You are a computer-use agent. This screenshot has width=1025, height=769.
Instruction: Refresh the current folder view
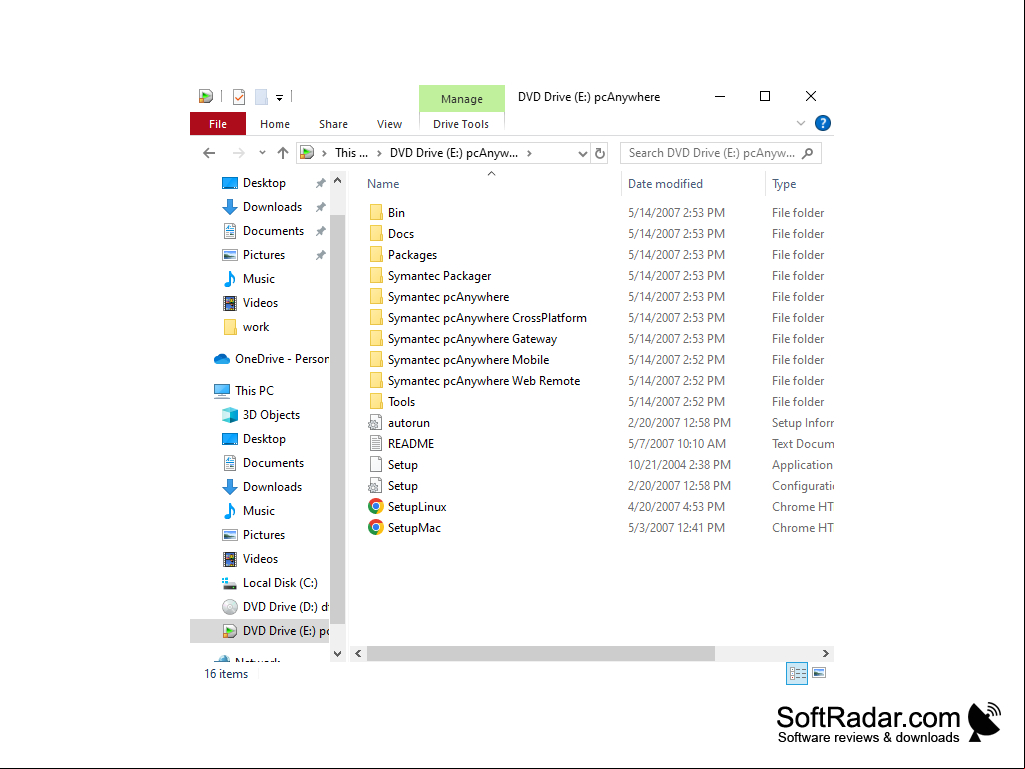(599, 154)
